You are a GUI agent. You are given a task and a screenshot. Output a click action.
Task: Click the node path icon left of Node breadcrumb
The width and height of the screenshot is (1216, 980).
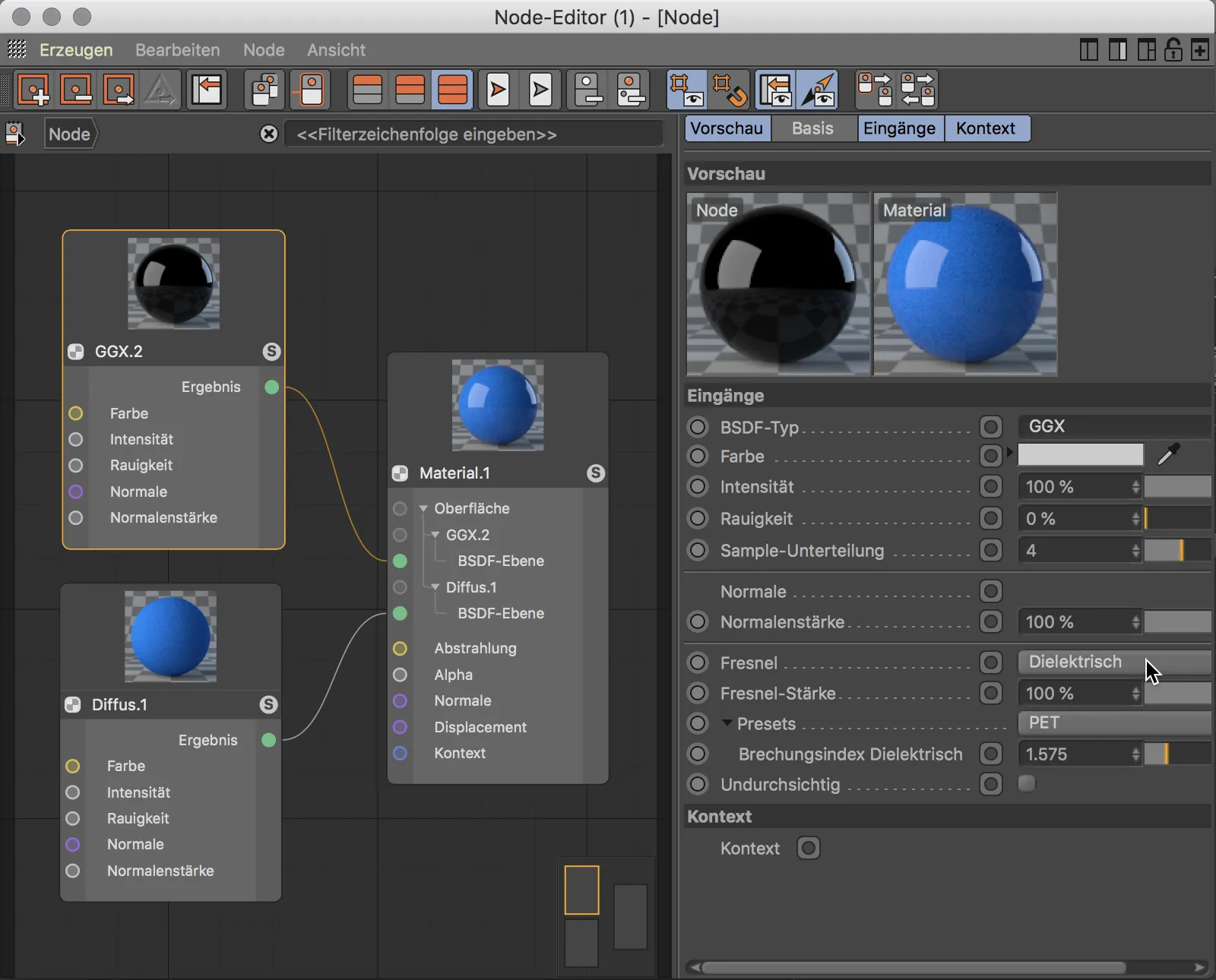point(16,134)
